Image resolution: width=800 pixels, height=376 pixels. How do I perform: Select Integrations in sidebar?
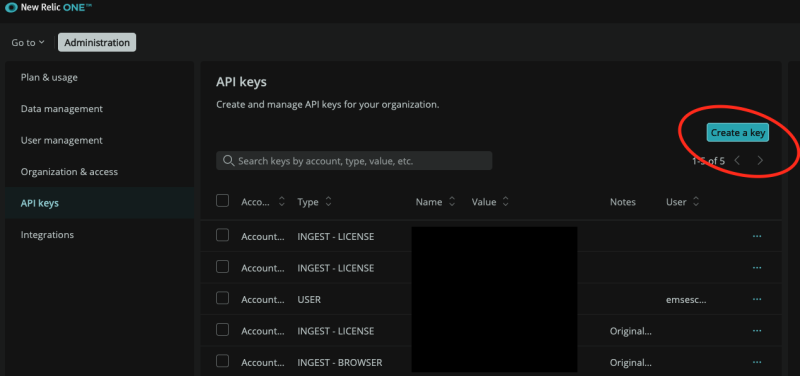click(47, 235)
